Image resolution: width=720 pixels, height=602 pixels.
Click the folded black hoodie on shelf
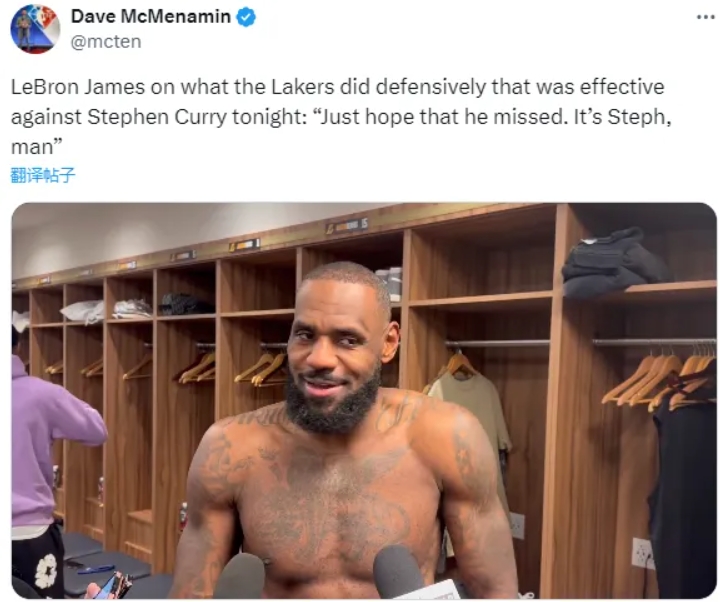613,263
